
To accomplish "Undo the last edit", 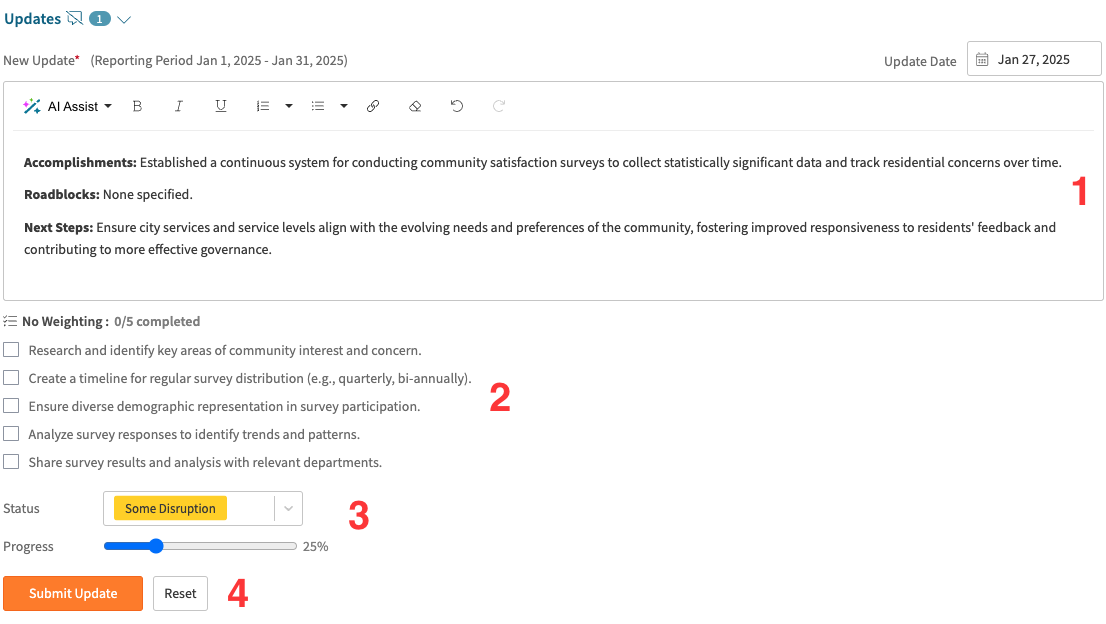I will [457, 106].
